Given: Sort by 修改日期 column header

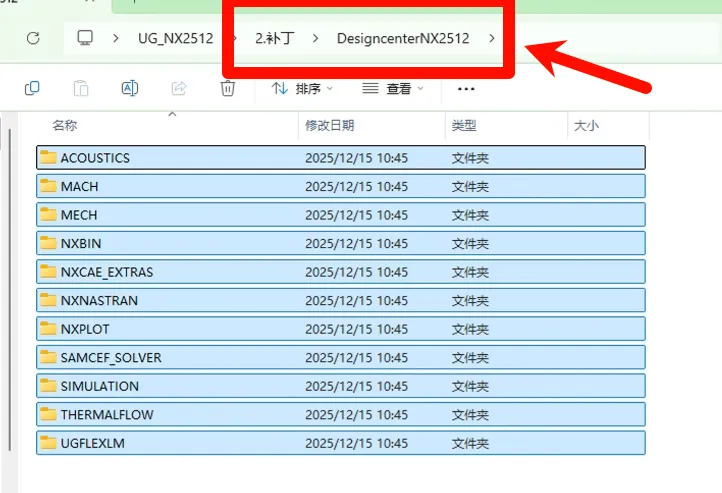Looking at the screenshot, I should coord(330,125).
